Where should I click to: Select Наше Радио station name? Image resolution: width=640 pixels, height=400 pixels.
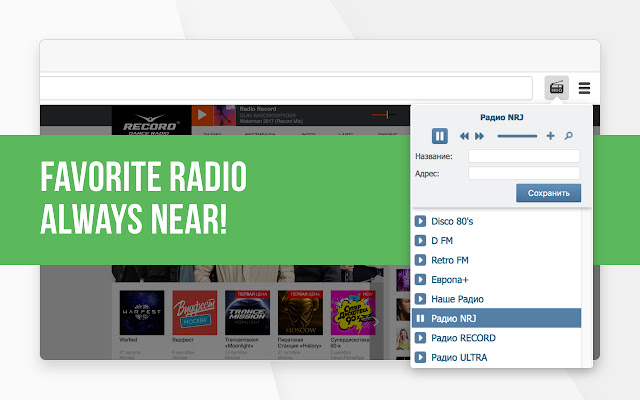pos(457,299)
